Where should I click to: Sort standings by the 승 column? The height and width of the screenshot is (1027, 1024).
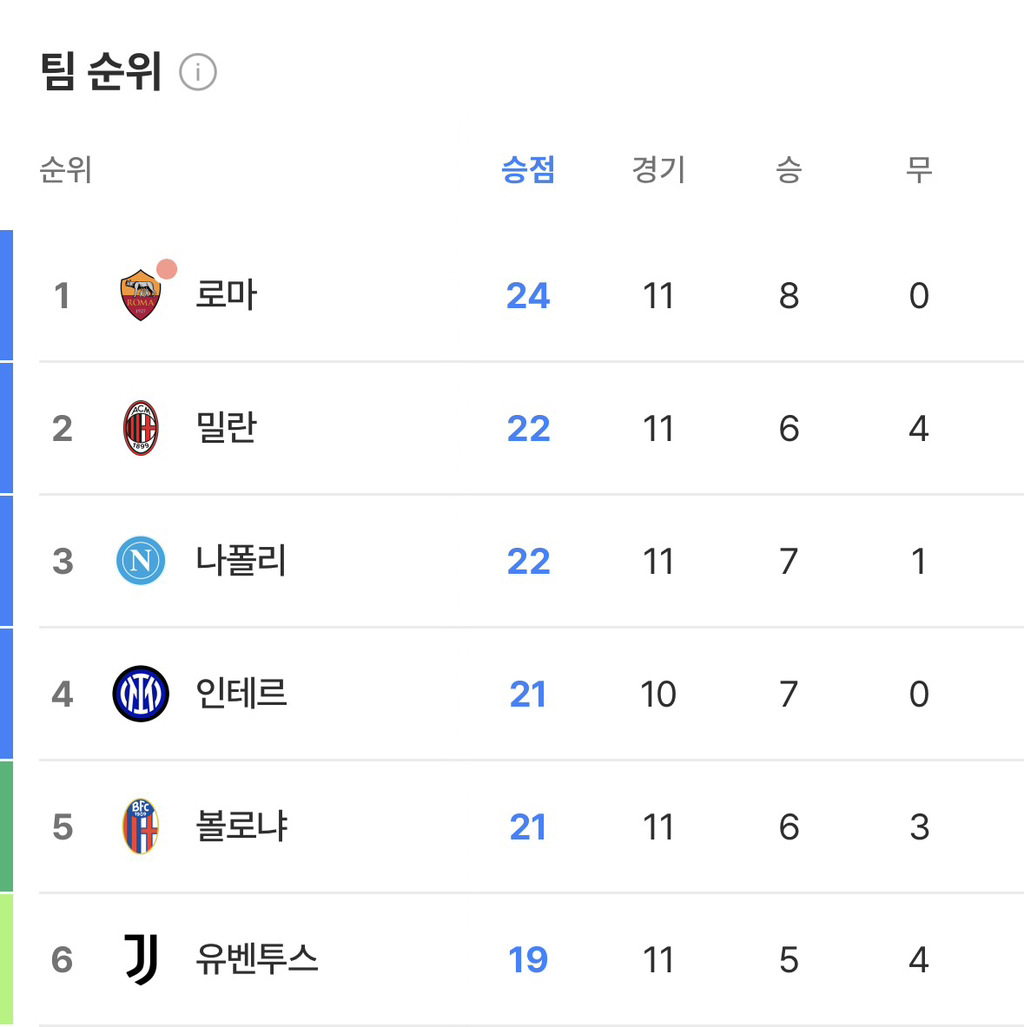788,169
